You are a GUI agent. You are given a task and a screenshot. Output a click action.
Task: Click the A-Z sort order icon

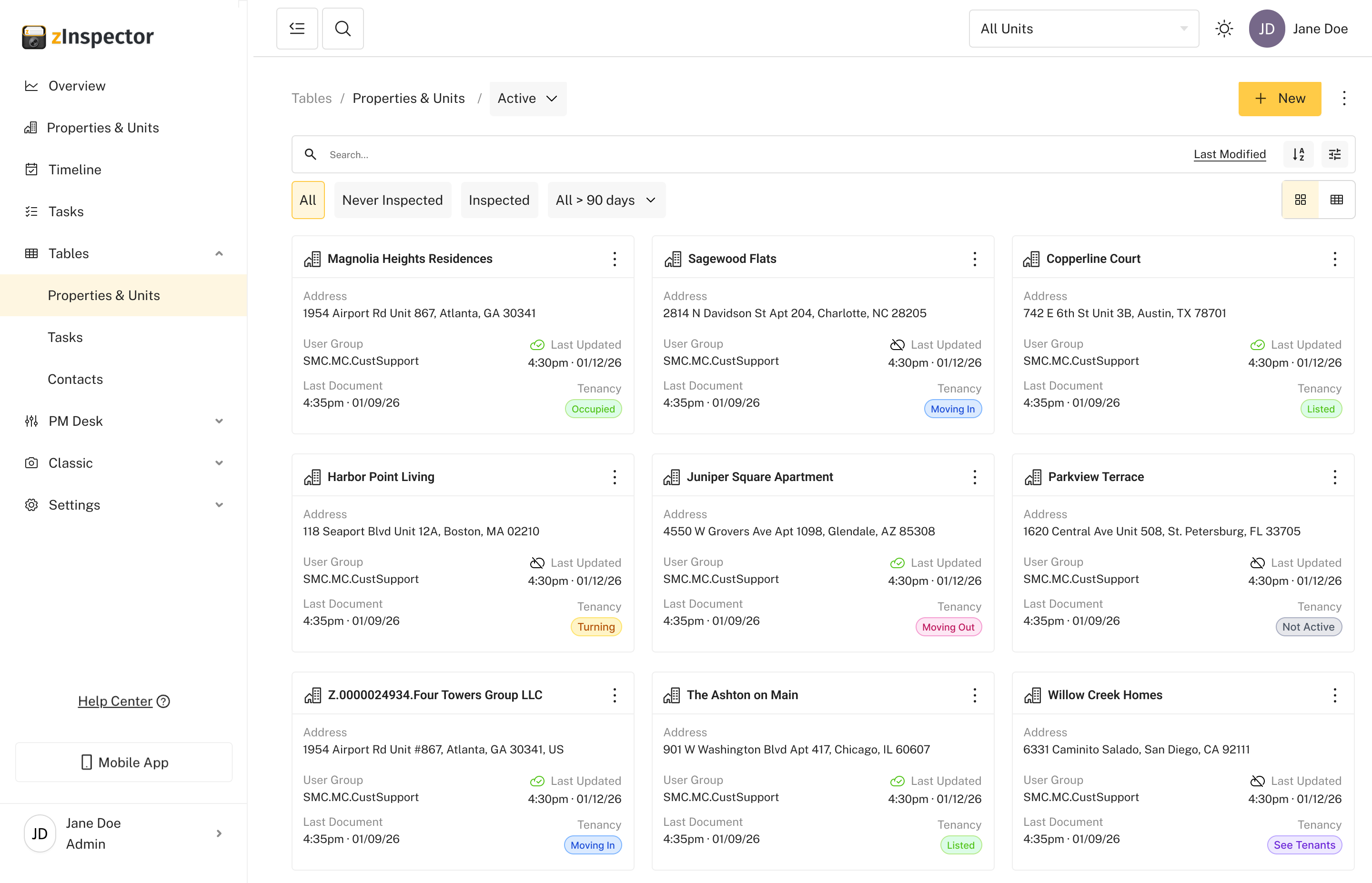pos(1298,154)
